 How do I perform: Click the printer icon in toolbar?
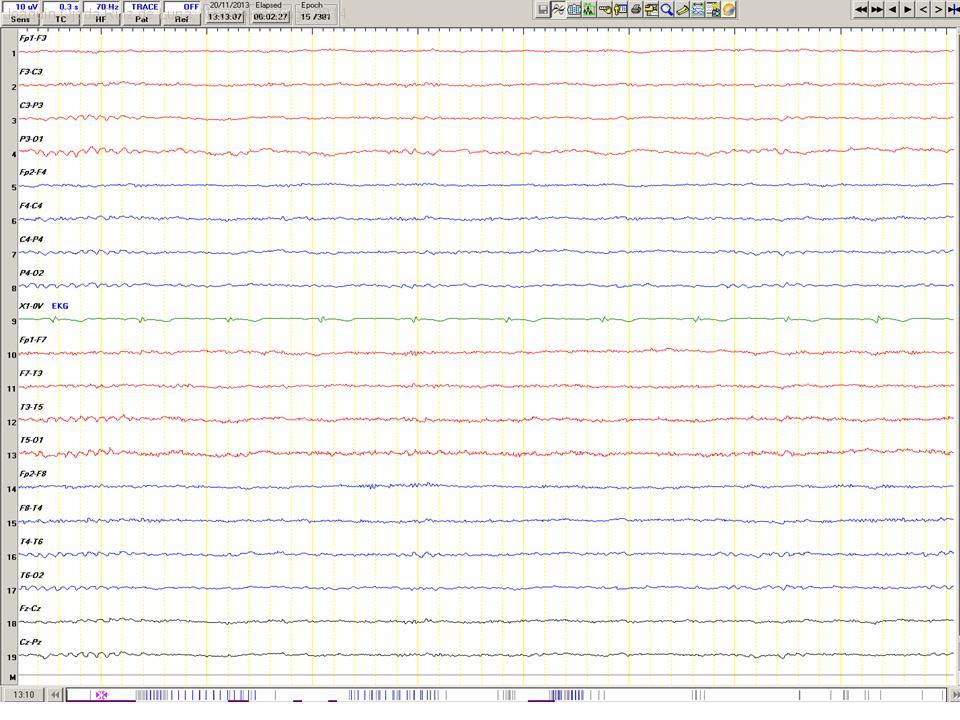[636, 9]
